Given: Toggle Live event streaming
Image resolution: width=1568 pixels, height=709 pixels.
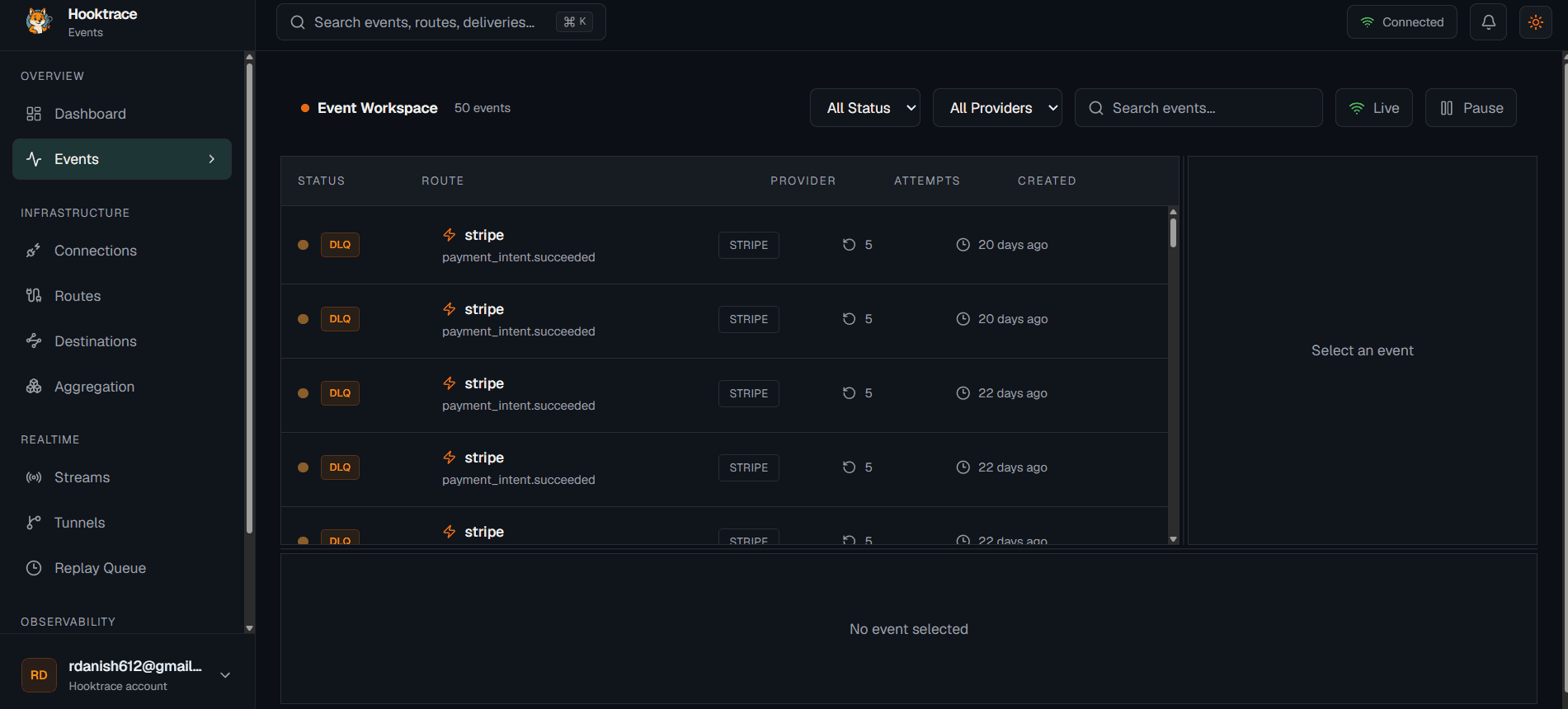Looking at the screenshot, I should click(1374, 108).
